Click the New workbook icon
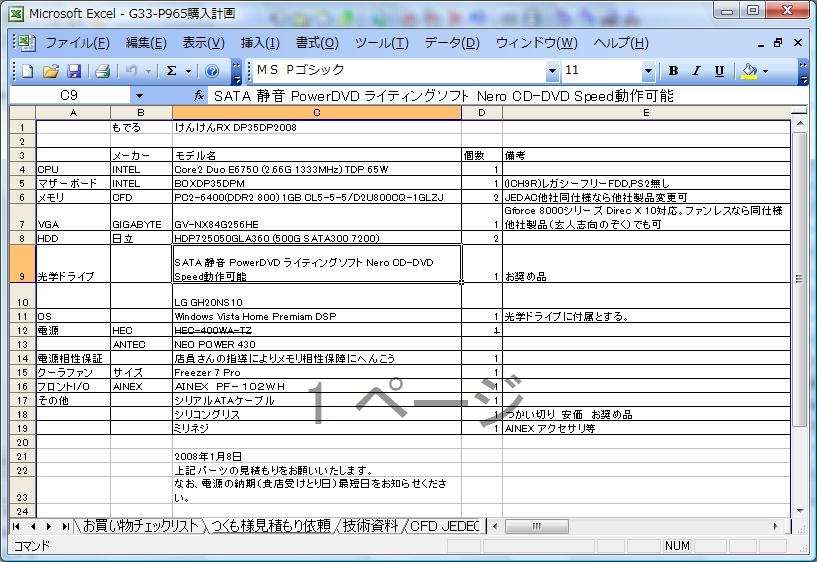Image resolution: width=817 pixels, height=562 pixels. (27, 71)
